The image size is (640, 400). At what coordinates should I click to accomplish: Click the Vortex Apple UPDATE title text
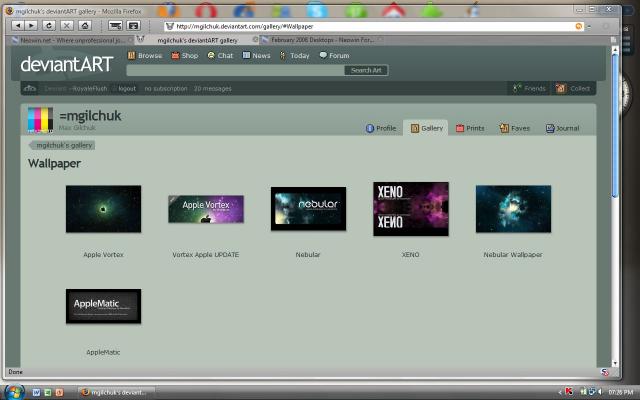(x=206, y=255)
